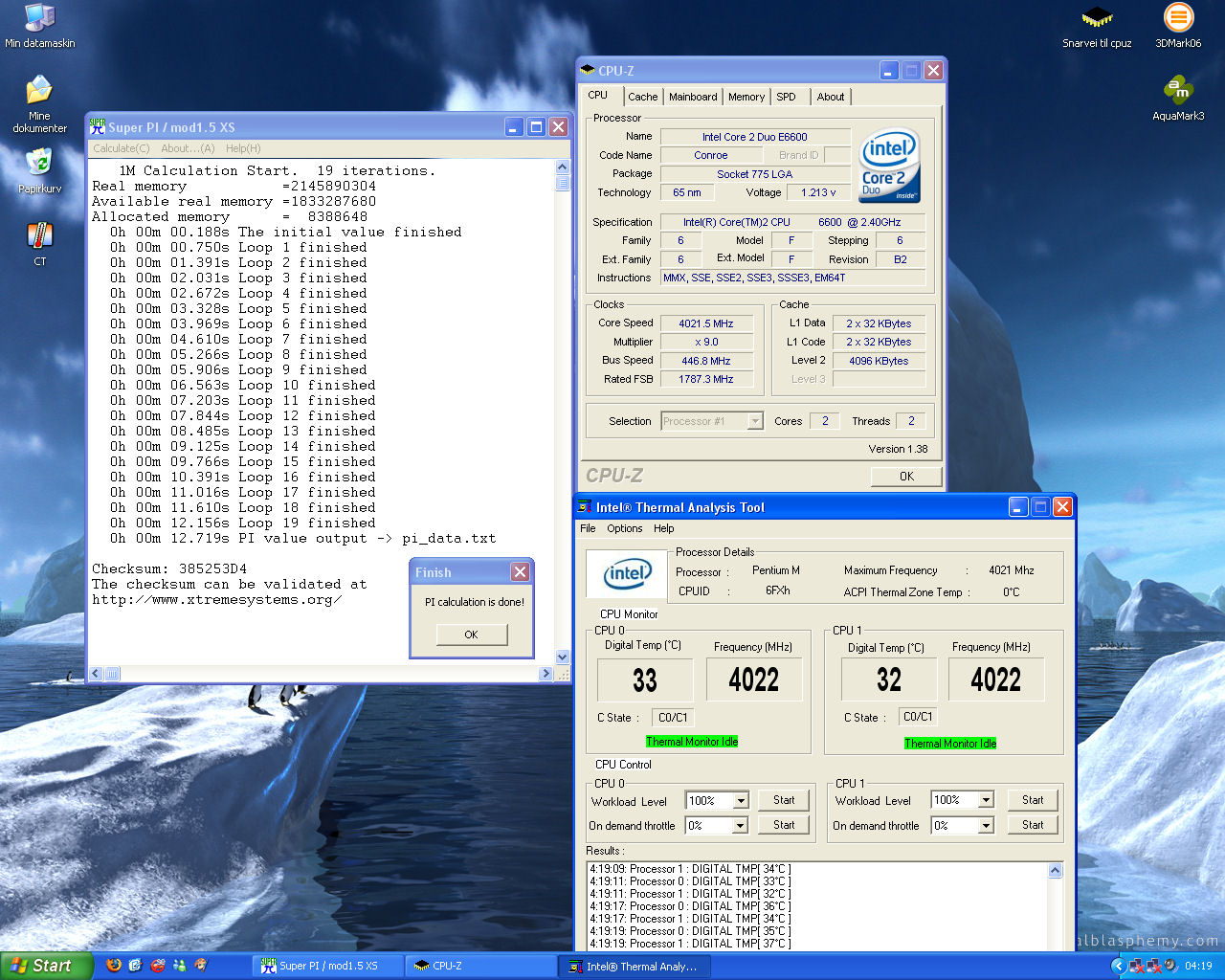
Task: Switch to the About tab in CPU-Z
Action: click(x=831, y=97)
